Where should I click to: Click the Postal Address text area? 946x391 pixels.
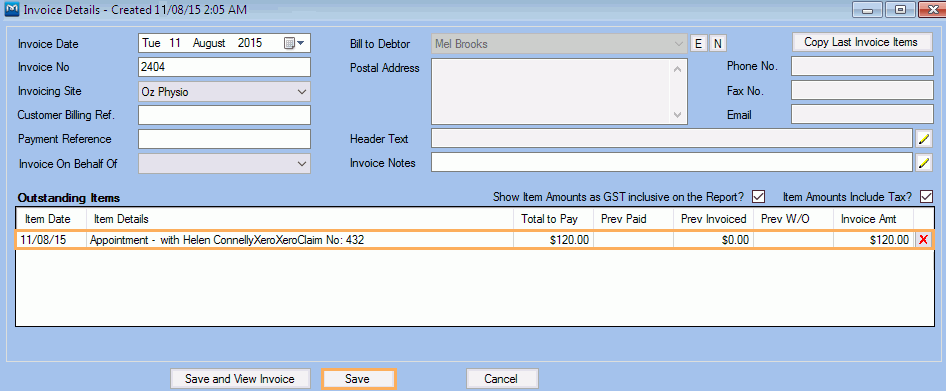pyautogui.click(x=559, y=91)
